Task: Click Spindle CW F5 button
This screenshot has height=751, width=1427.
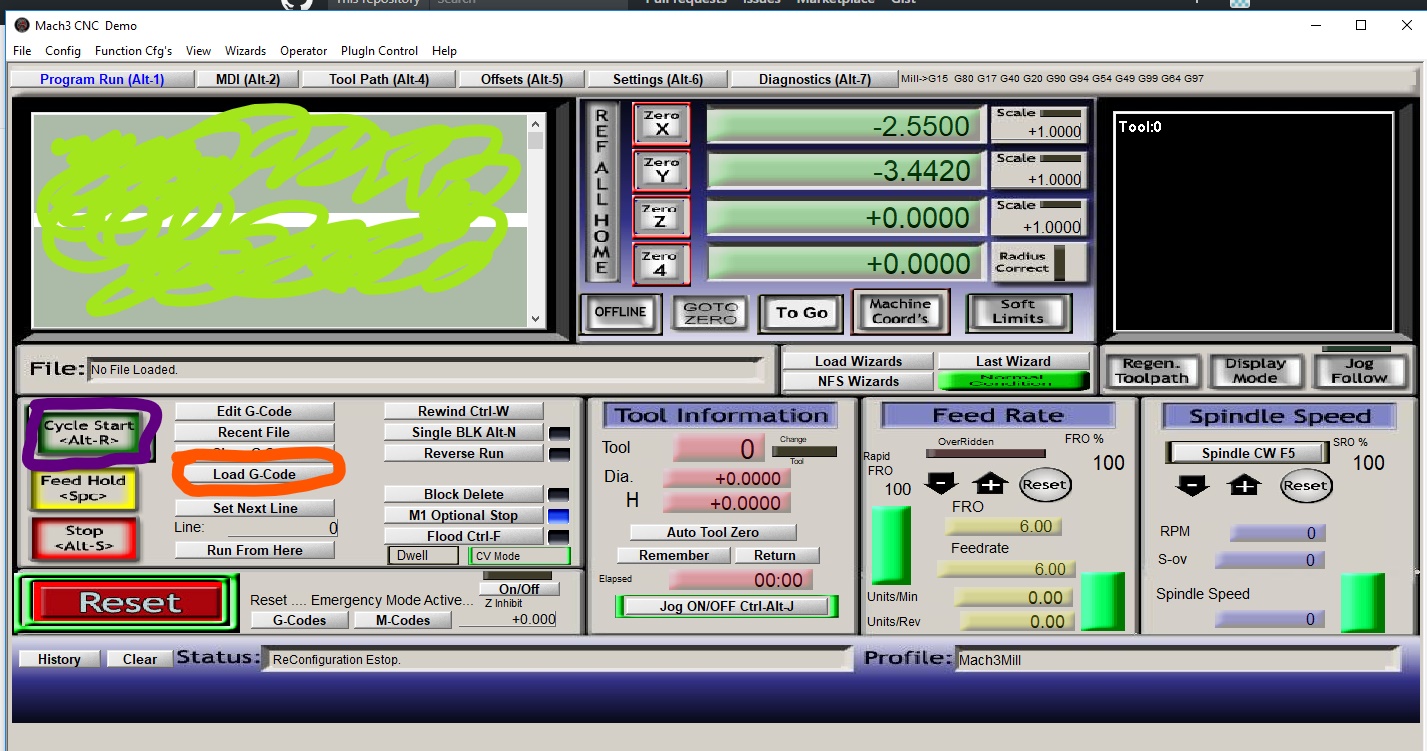Action: 1247,453
